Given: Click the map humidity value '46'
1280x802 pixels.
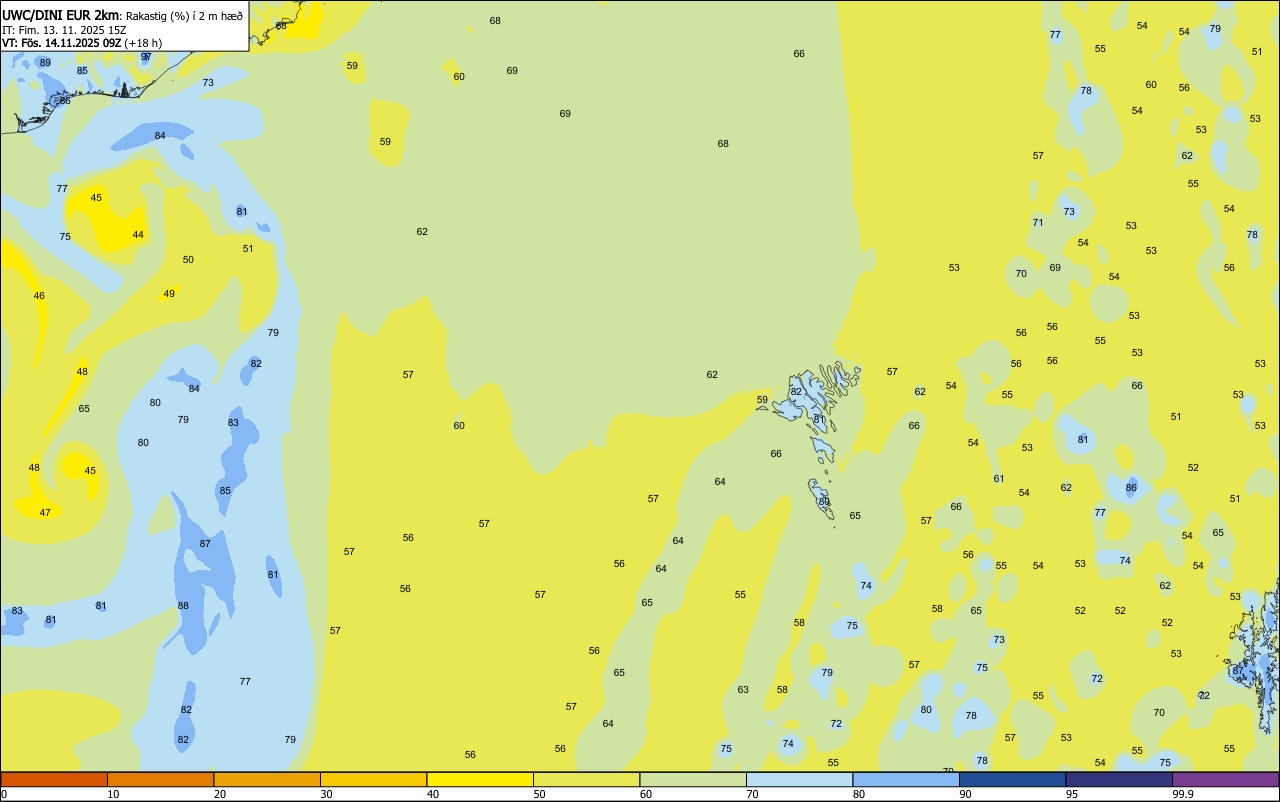Looking at the screenshot, I should (39, 296).
